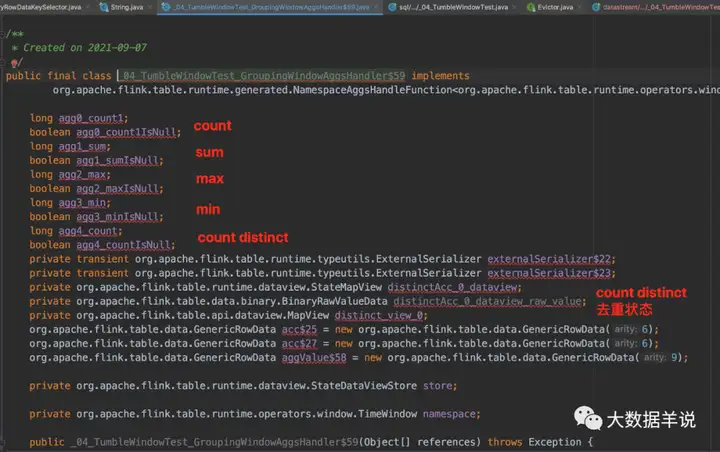720x452 pixels.
Task: Click the red intention lightbulb icon
Action: [14, 62]
